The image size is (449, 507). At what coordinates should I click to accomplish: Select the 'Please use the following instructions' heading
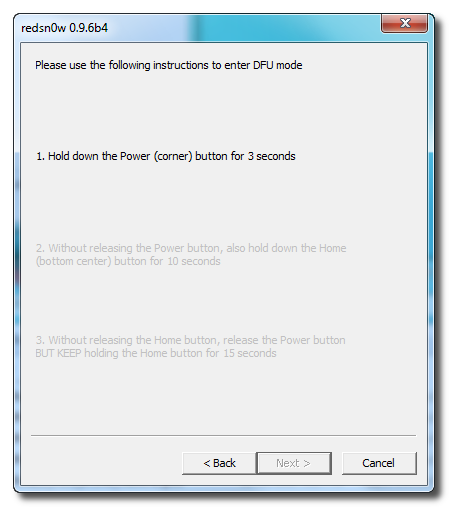(x=169, y=65)
